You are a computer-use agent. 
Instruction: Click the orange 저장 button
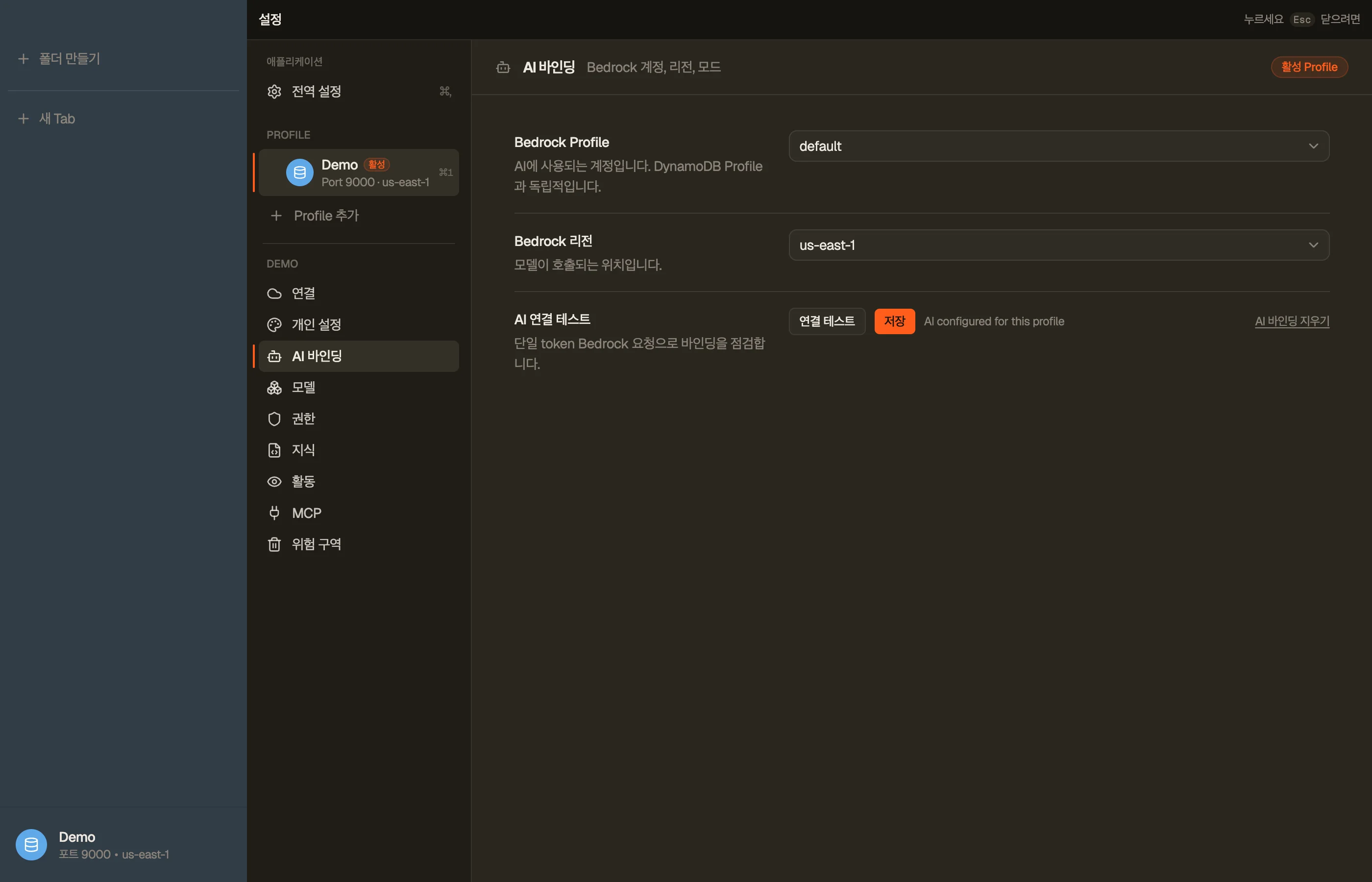click(894, 321)
